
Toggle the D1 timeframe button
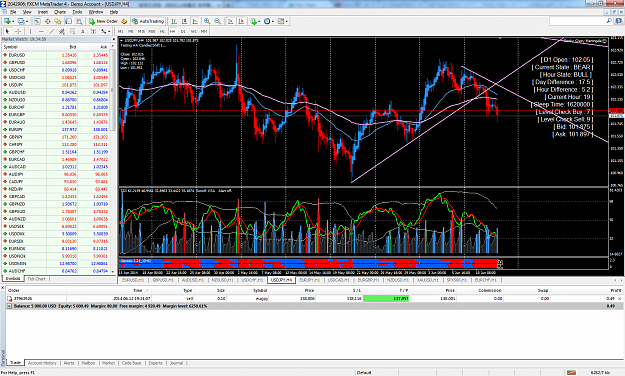point(183,31)
